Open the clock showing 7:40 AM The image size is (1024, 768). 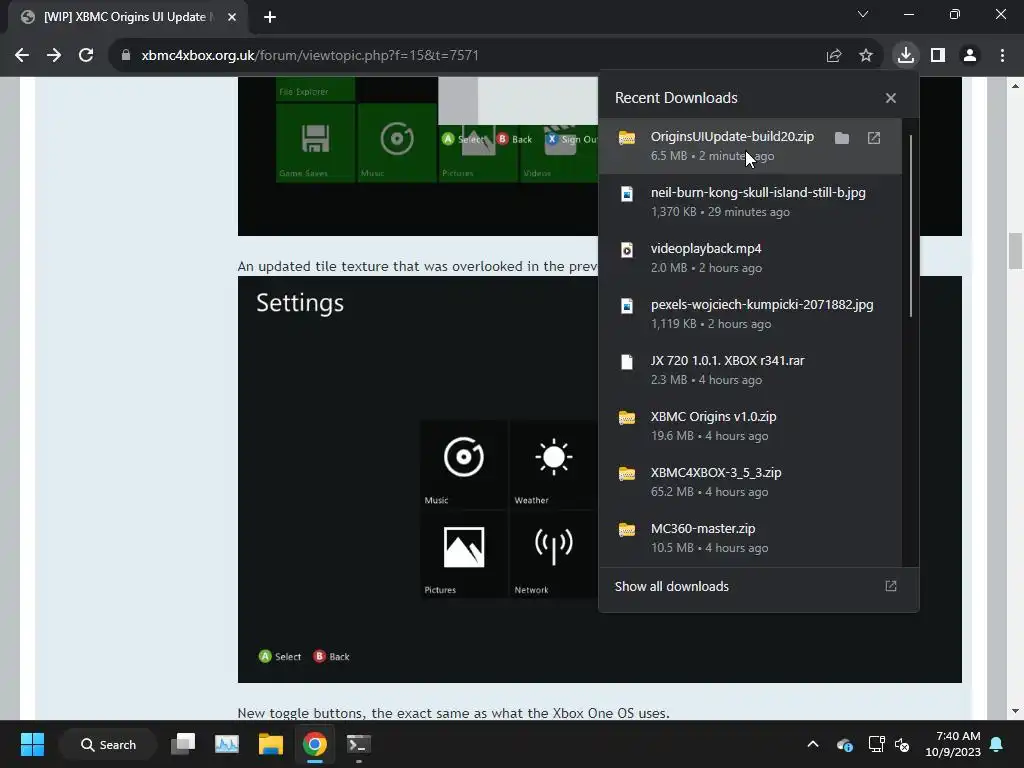tap(953, 744)
